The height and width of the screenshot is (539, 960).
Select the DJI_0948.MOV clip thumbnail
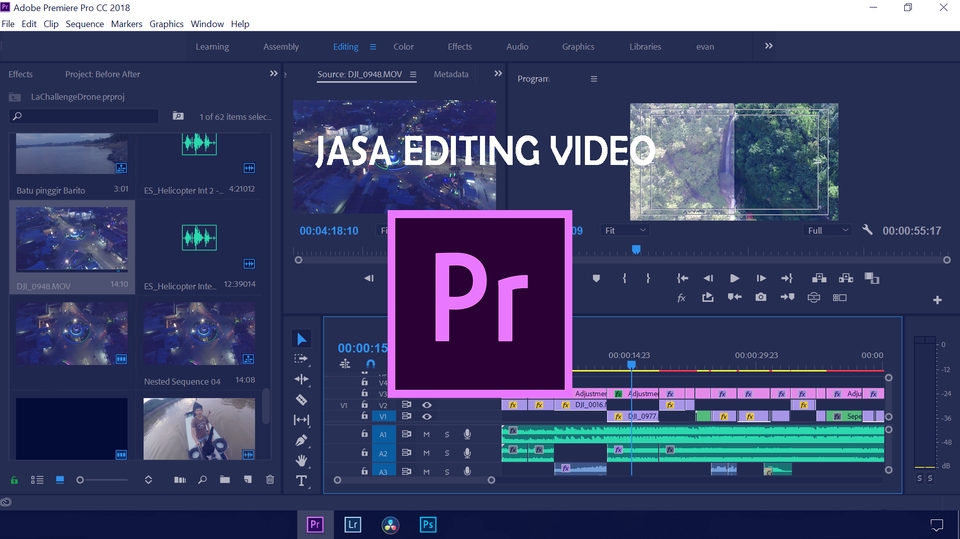(x=72, y=239)
